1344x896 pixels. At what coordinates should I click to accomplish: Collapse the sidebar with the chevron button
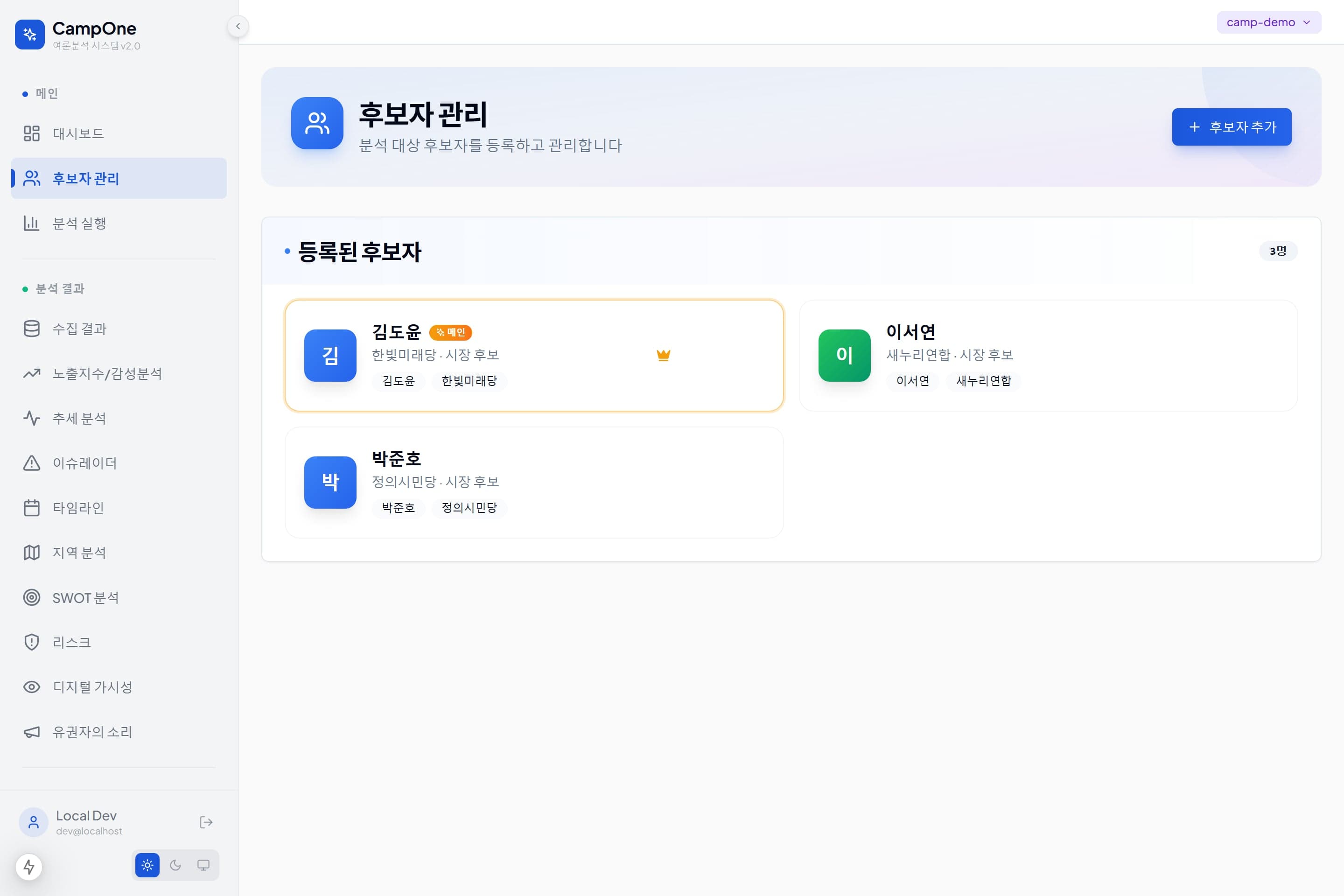point(238,26)
